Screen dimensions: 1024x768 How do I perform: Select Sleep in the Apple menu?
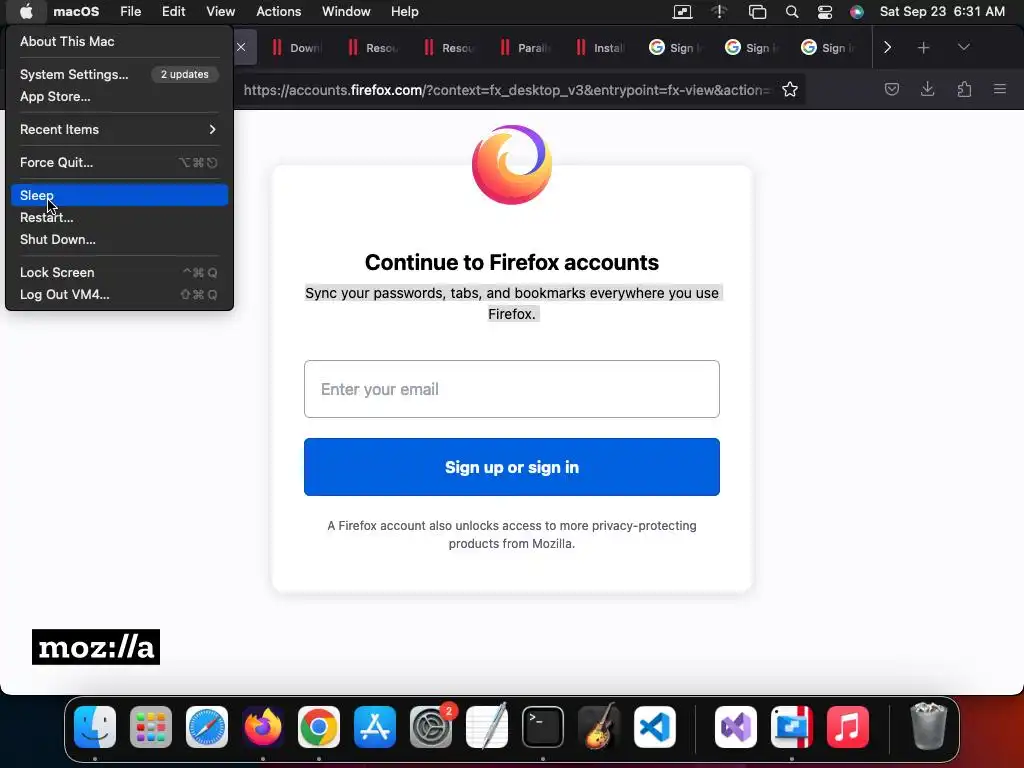(x=119, y=195)
